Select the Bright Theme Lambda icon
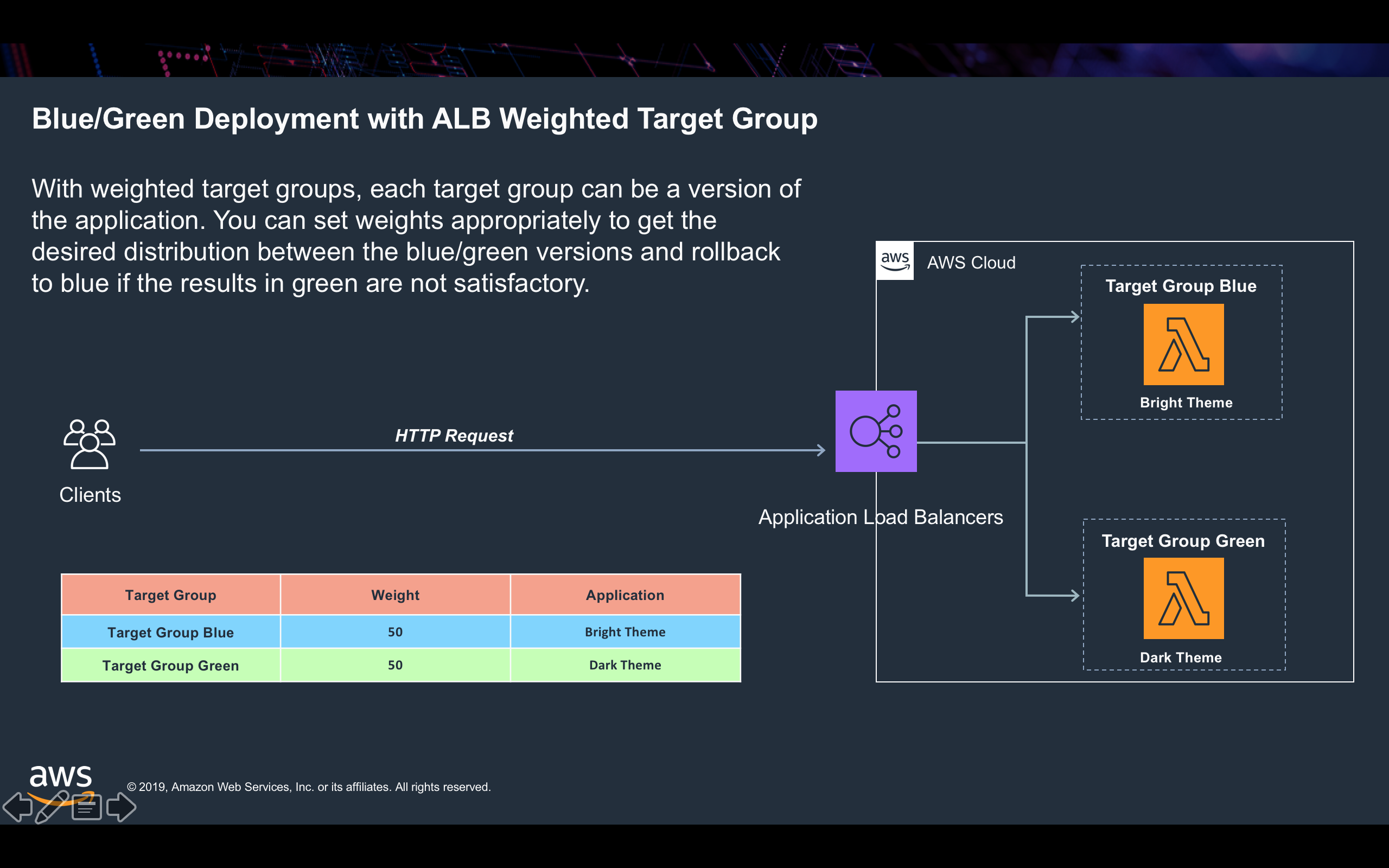The width and height of the screenshot is (1389, 868). click(x=1183, y=344)
